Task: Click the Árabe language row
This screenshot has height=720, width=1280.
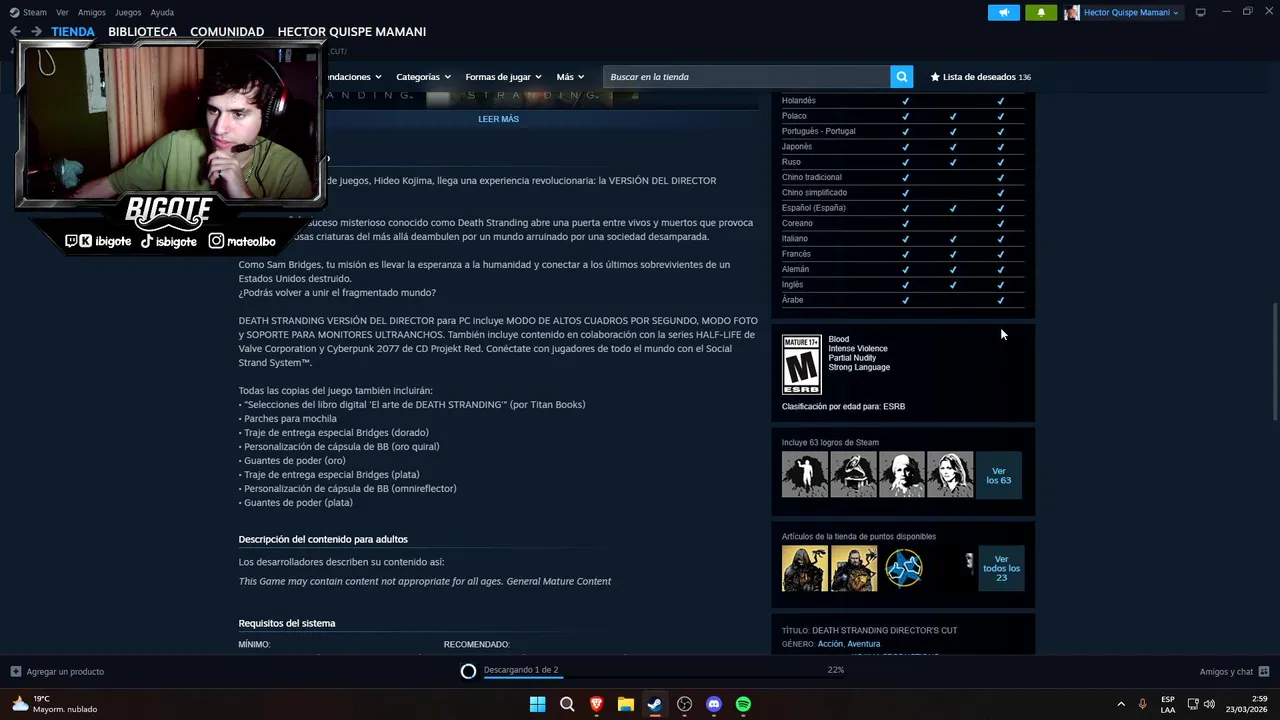Action: pos(903,300)
